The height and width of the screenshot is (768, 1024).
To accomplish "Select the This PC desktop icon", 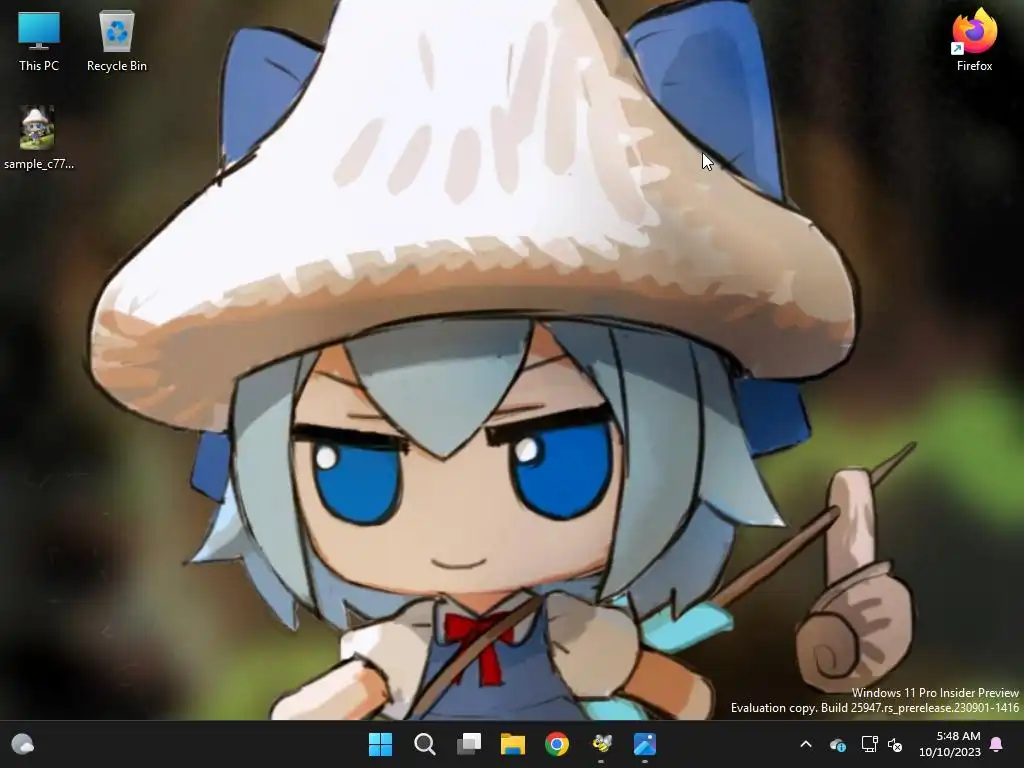I will tap(39, 41).
